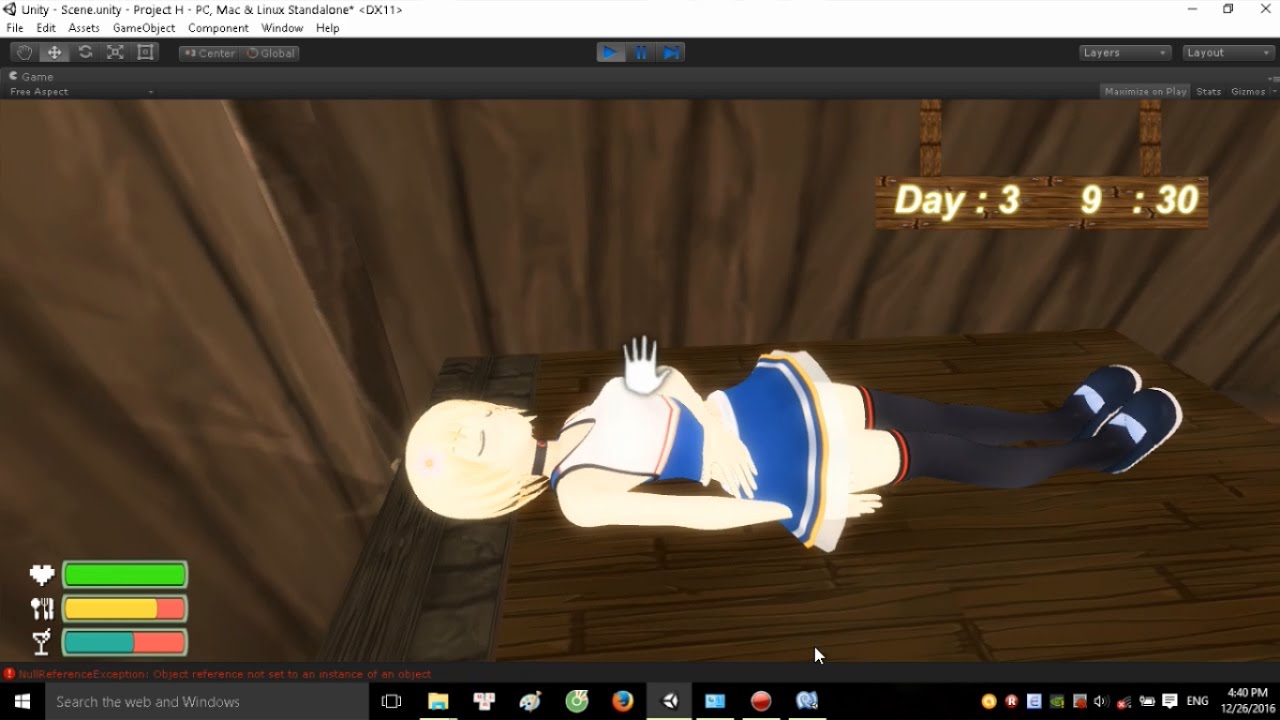Click the heart health icon
Screen dimensions: 1280x720
coord(42,575)
